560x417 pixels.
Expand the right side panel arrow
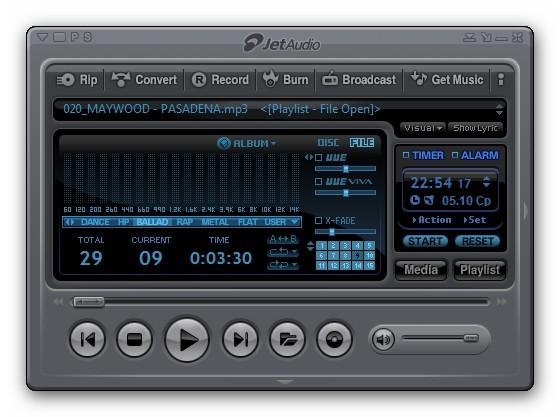525,211
